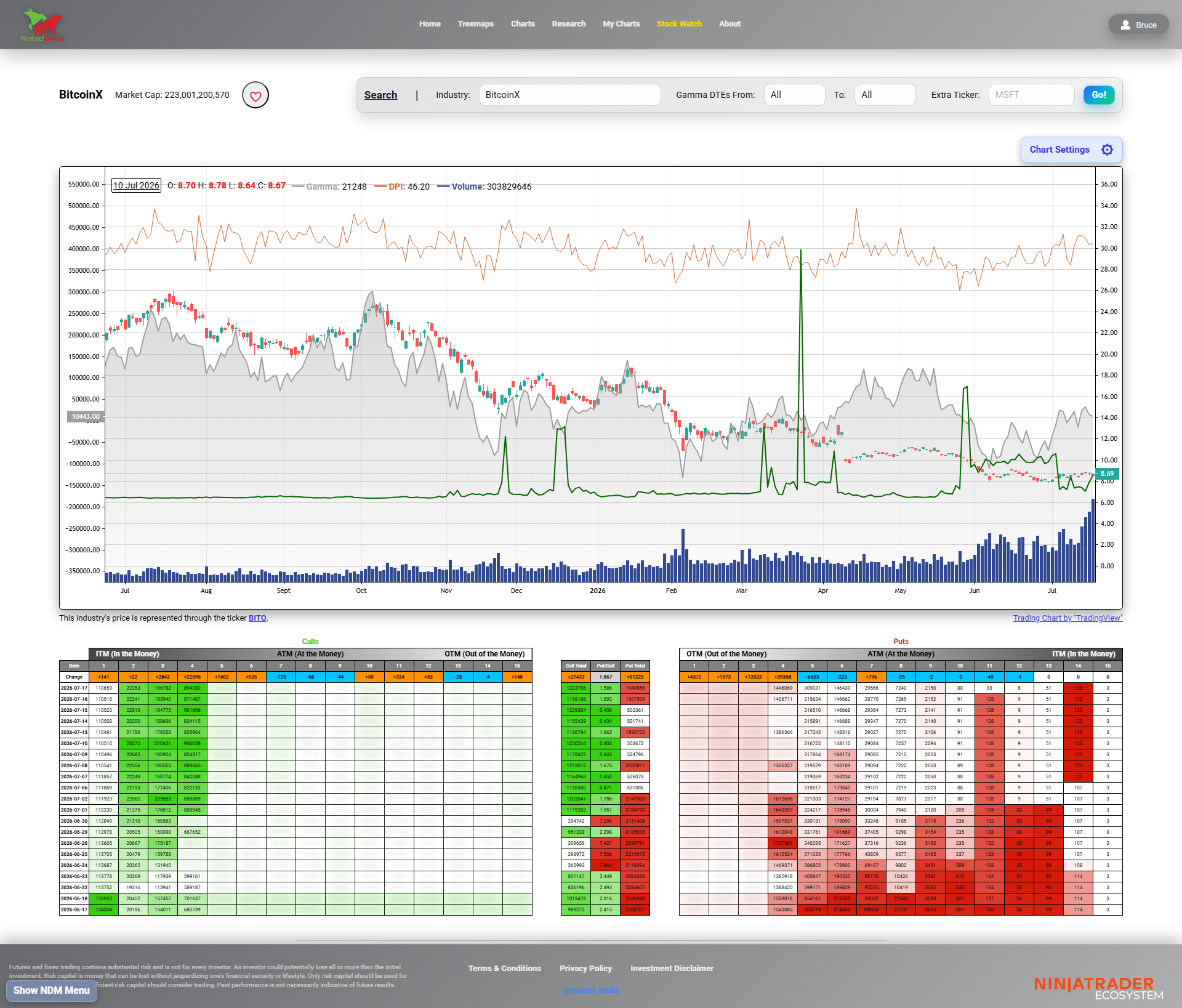Image resolution: width=1182 pixels, height=1008 pixels.
Task: Open the Gamma DTEs To dropdown
Action: click(885, 95)
